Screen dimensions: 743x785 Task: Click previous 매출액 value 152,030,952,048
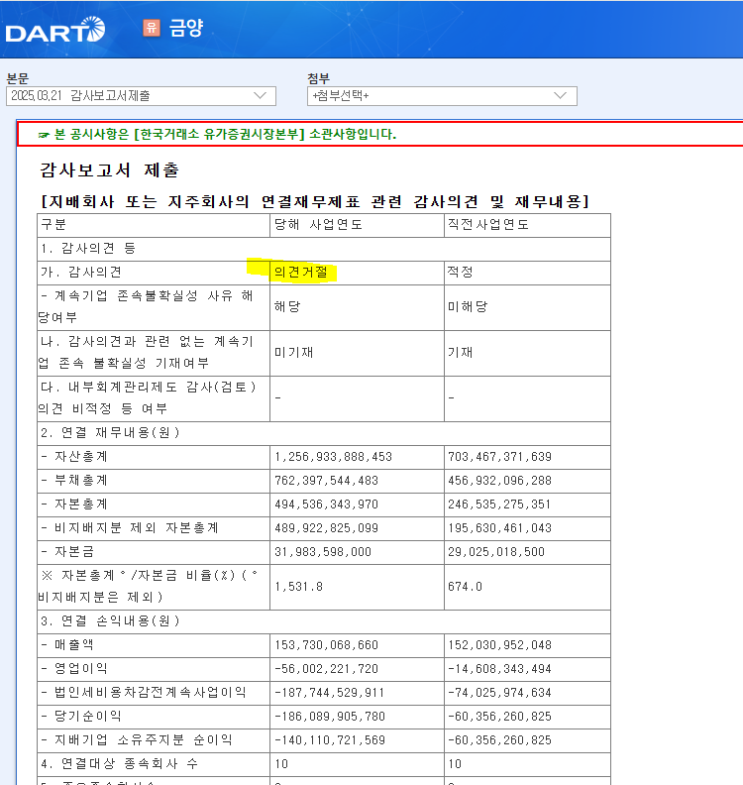pos(500,645)
